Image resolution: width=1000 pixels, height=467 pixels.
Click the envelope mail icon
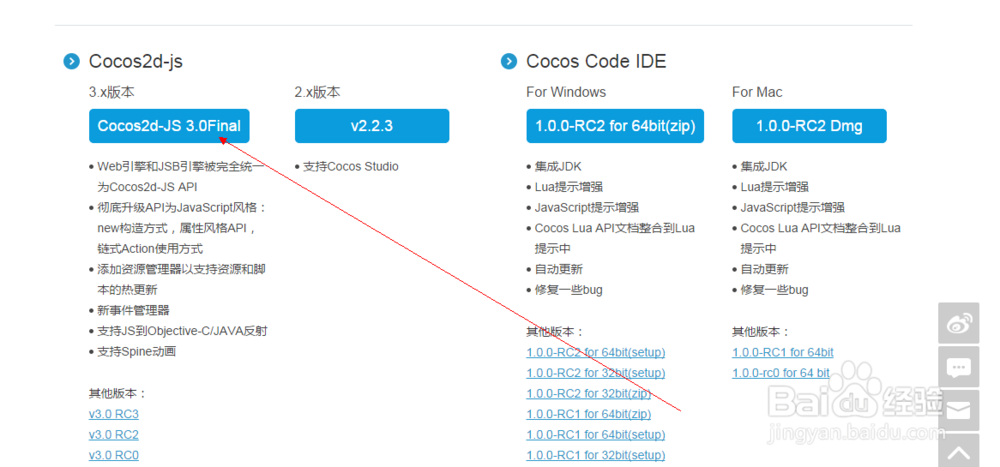pyautogui.click(x=959, y=410)
